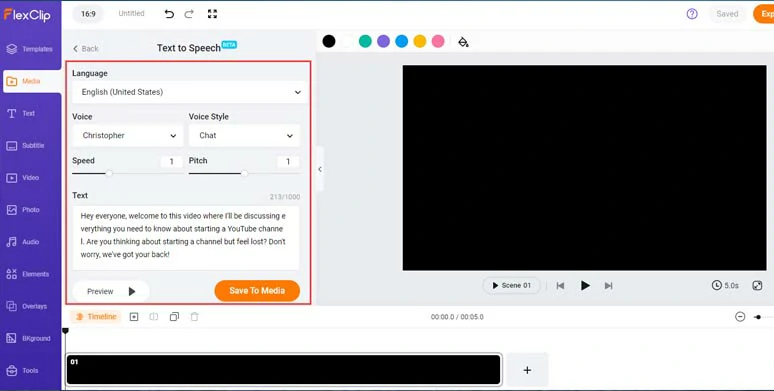Image resolution: width=774 pixels, height=391 pixels.
Task: Select the blue color swatch
Action: [x=402, y=41]
